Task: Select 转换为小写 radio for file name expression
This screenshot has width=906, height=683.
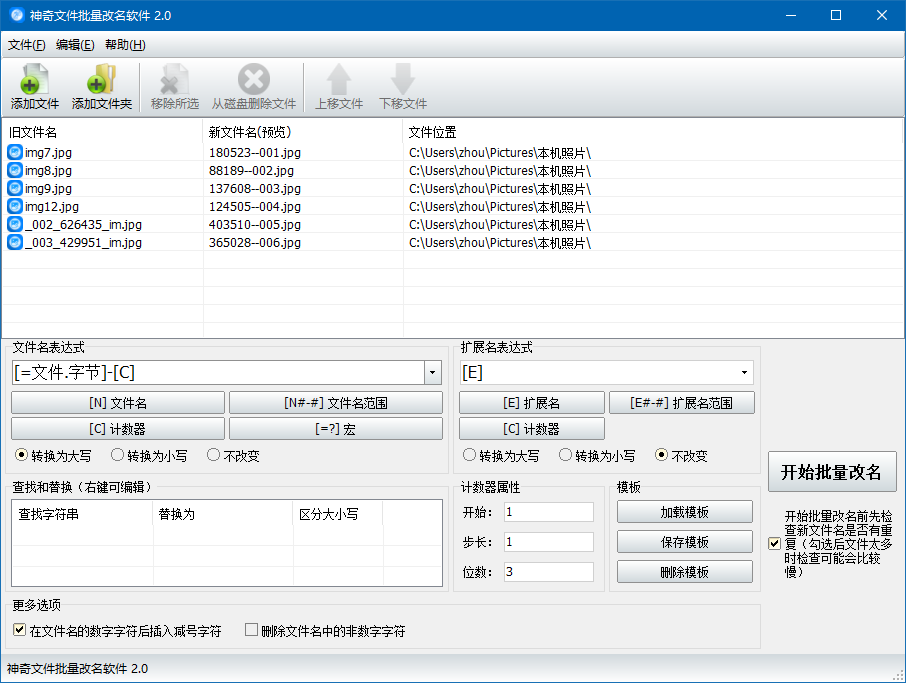Action: pos(118,455)
